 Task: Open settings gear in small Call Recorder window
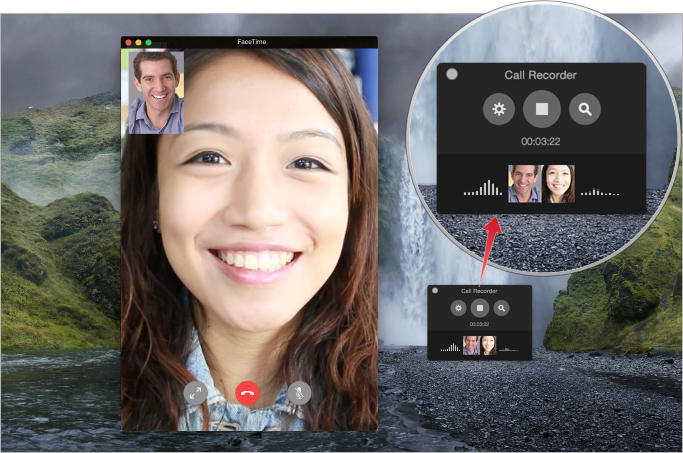pos(458,308)
